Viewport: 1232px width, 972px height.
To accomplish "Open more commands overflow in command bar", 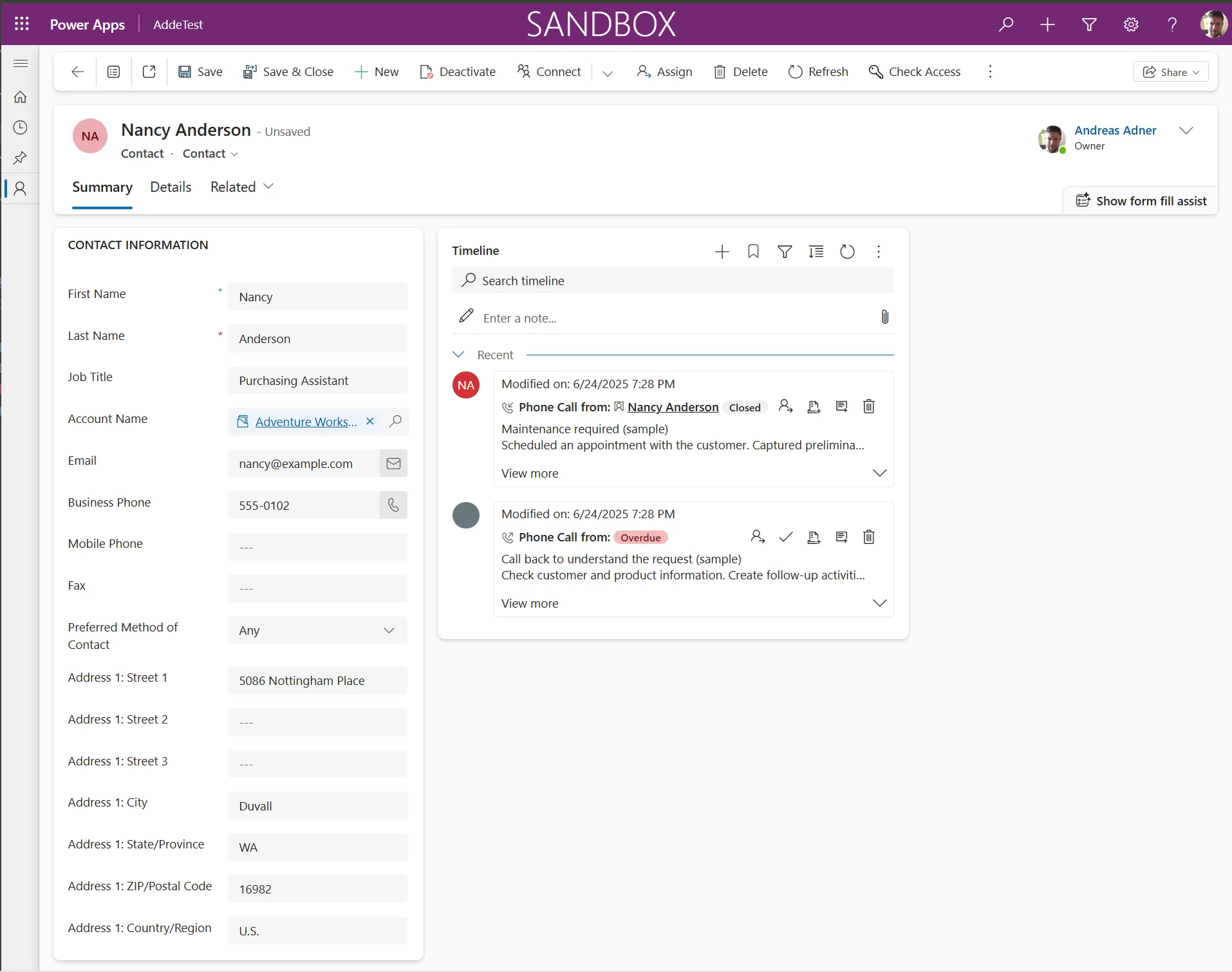I will (x=990, y=71).
